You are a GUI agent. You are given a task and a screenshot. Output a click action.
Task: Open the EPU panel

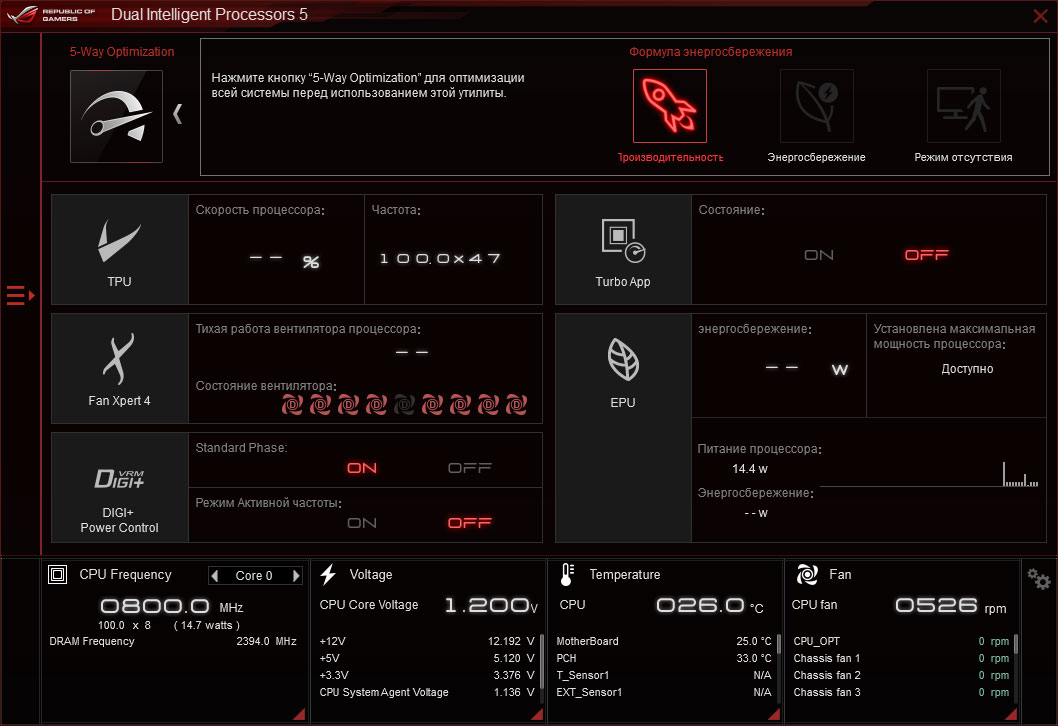coord(623,428)
